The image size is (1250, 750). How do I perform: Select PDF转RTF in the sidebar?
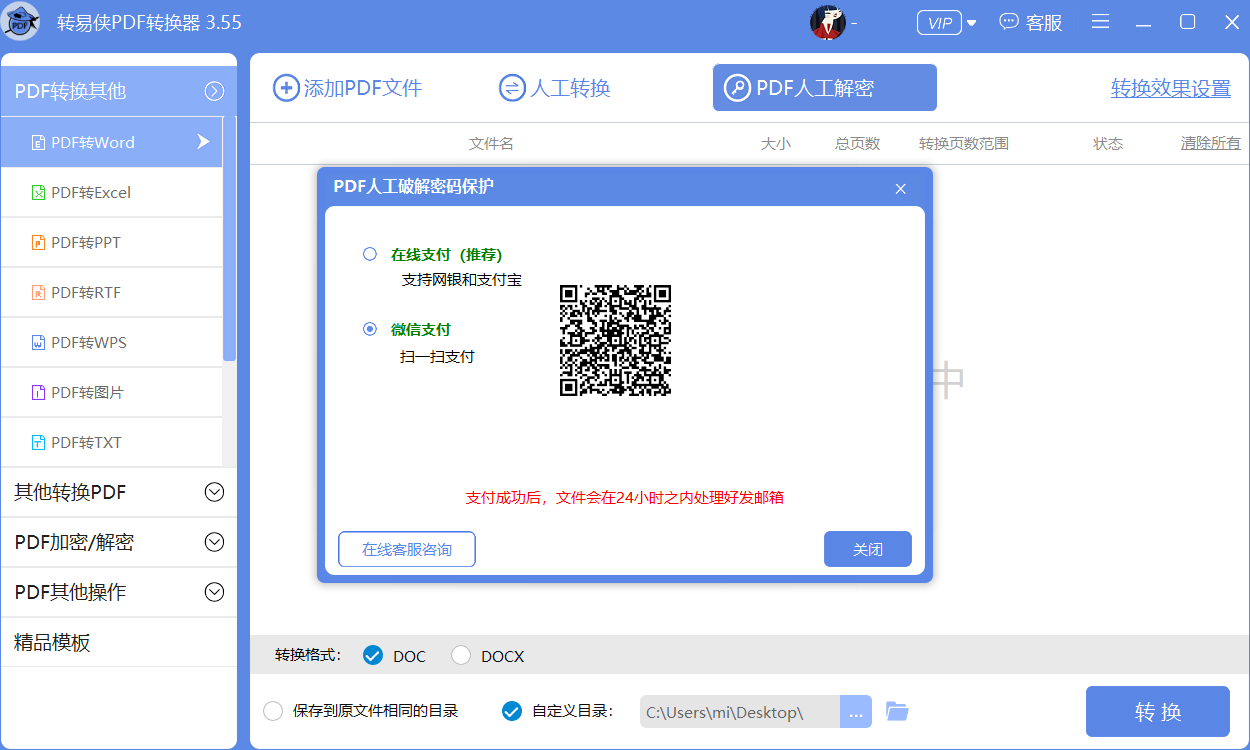pos(111,292)
